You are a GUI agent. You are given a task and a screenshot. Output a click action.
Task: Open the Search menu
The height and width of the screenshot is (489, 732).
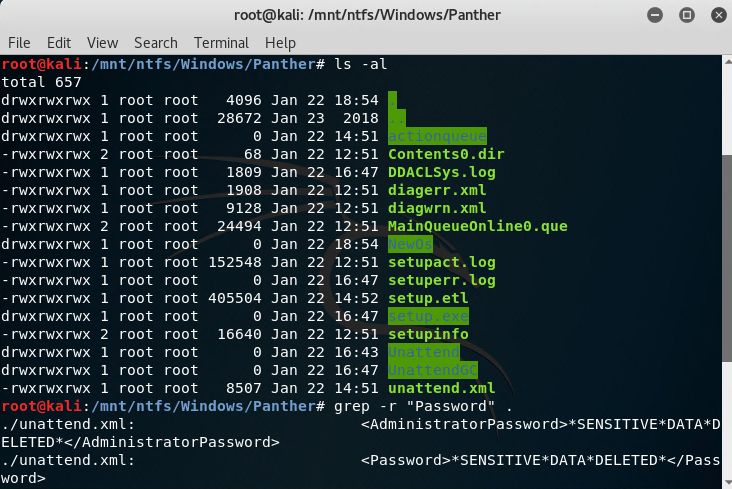pos(155,43)
